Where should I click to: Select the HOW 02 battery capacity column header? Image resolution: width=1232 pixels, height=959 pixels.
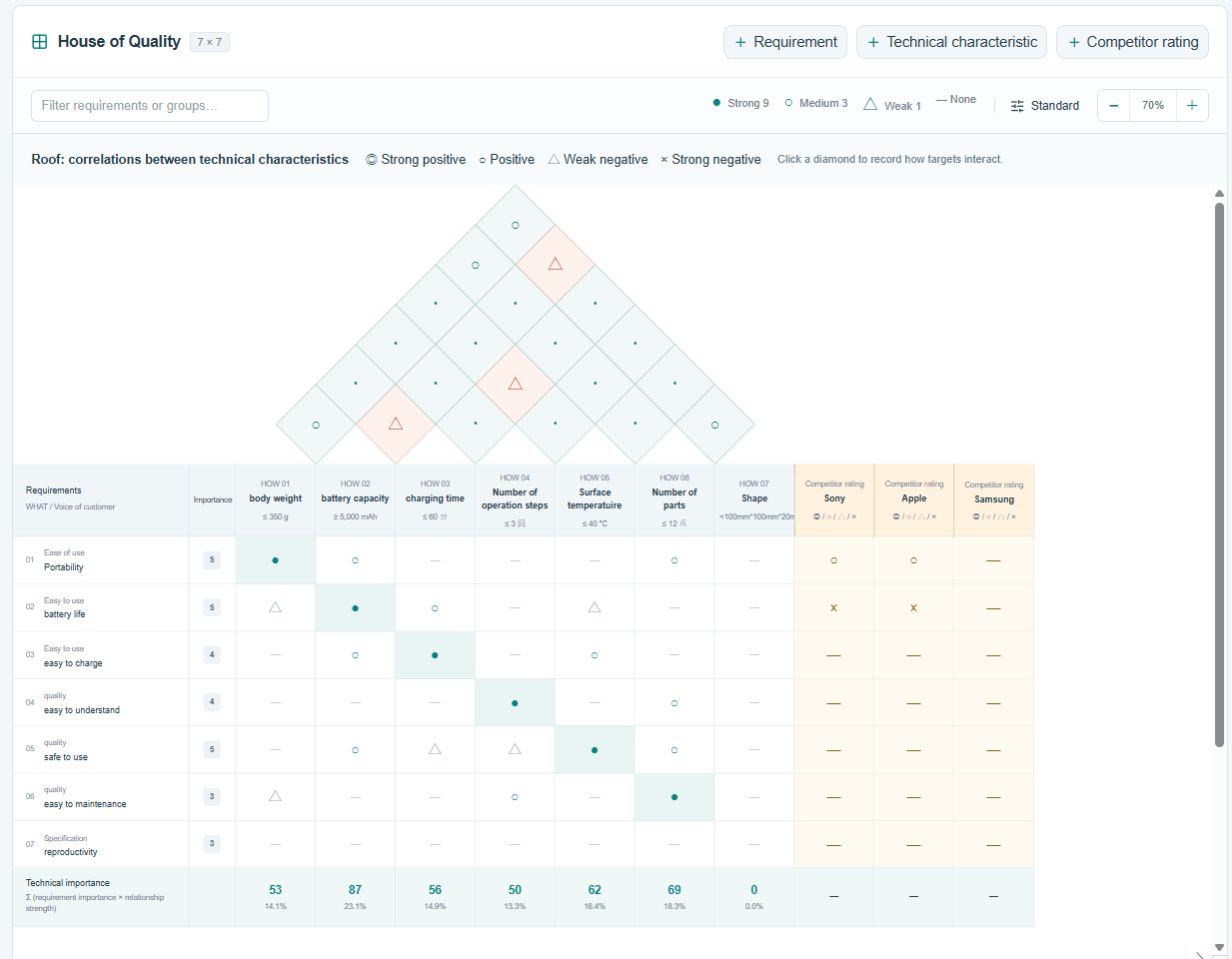356,499
